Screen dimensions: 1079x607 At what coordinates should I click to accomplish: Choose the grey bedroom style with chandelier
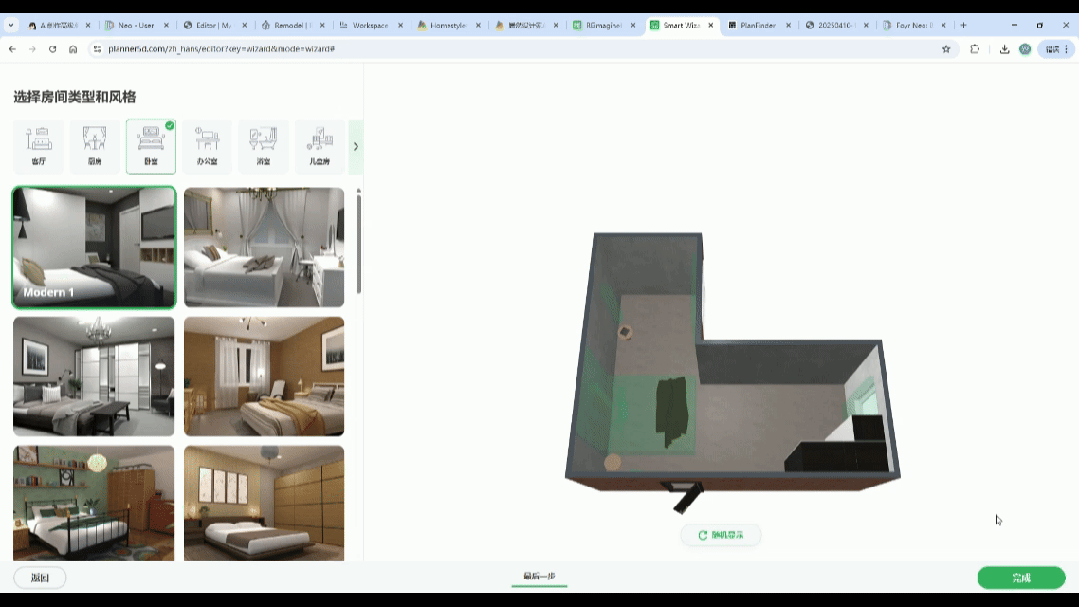(x=94, y=376)
